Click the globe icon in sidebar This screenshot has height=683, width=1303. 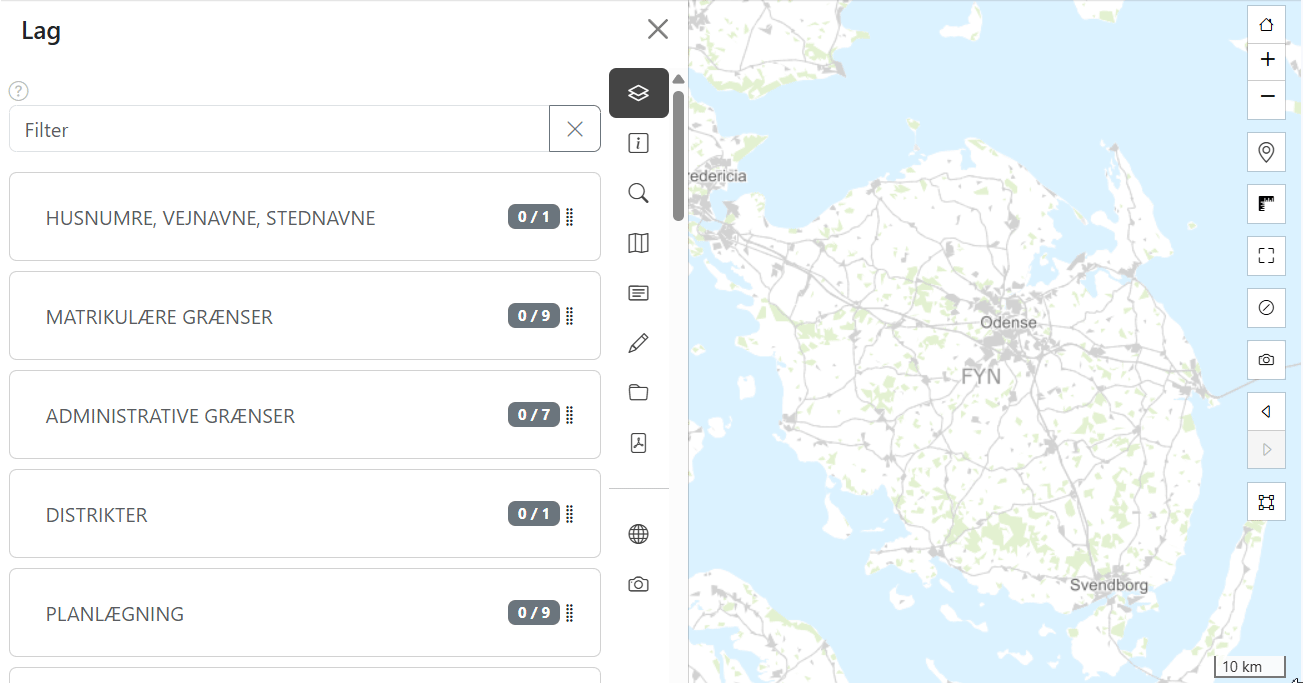point(638,534)
